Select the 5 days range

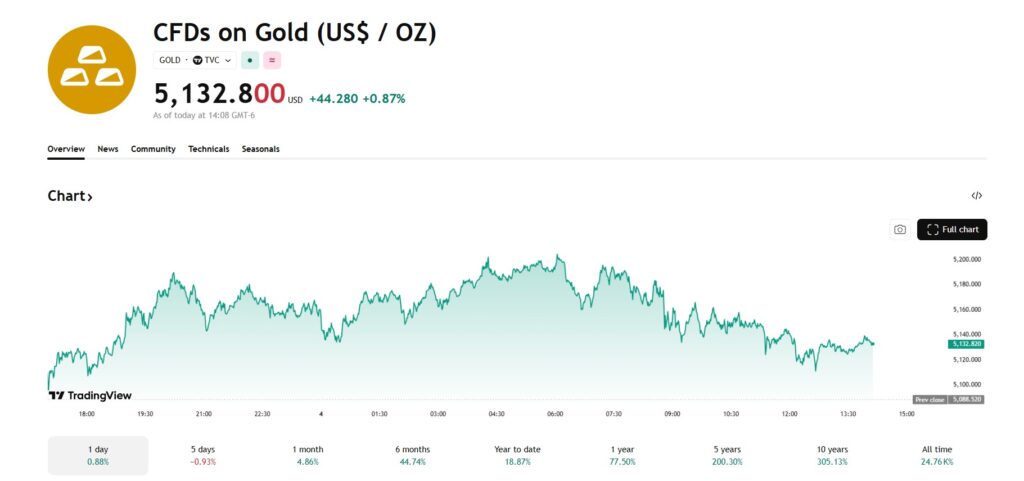[204, 455]
